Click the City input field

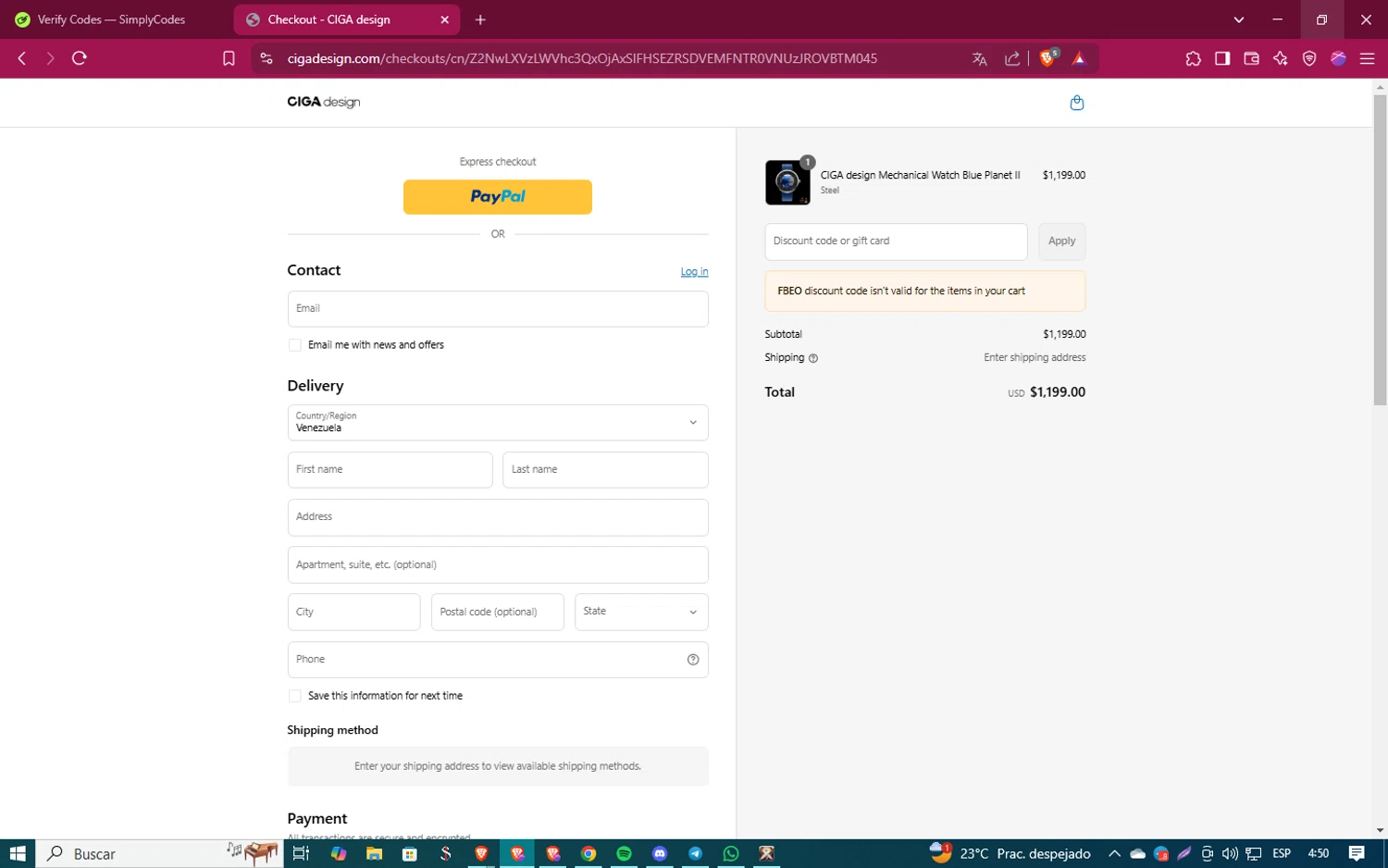[x=353, y=612]
